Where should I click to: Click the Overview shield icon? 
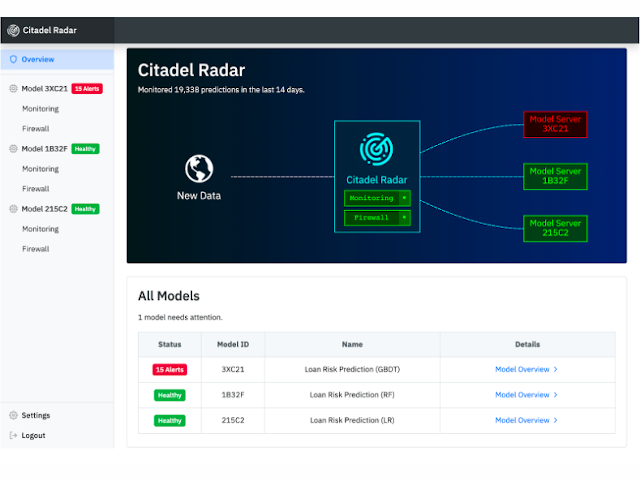click(x=13, y=59)
